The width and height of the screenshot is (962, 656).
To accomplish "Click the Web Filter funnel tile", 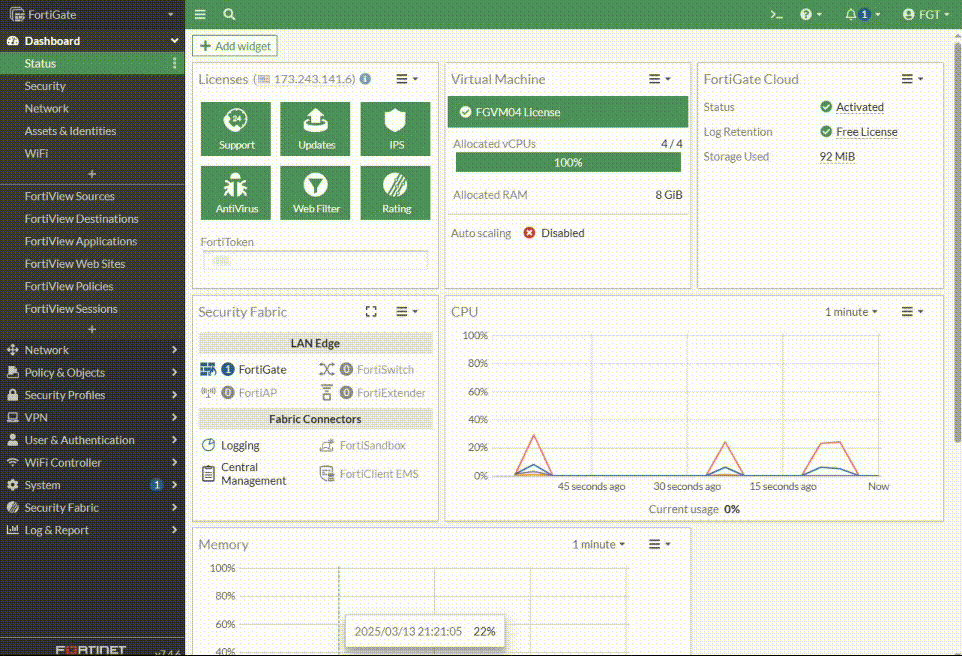I will pos(316,192).
